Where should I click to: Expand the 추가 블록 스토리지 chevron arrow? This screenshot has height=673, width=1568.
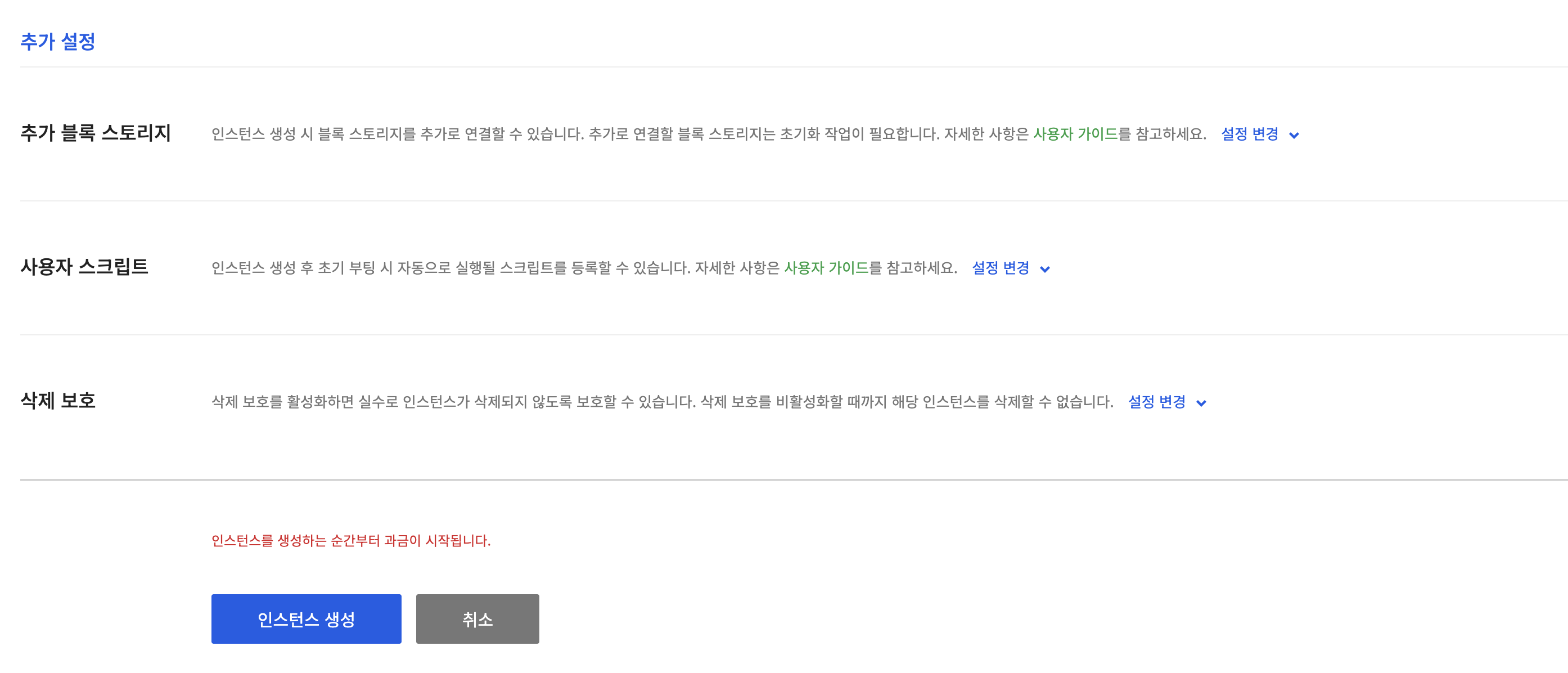click(1294, 135)
